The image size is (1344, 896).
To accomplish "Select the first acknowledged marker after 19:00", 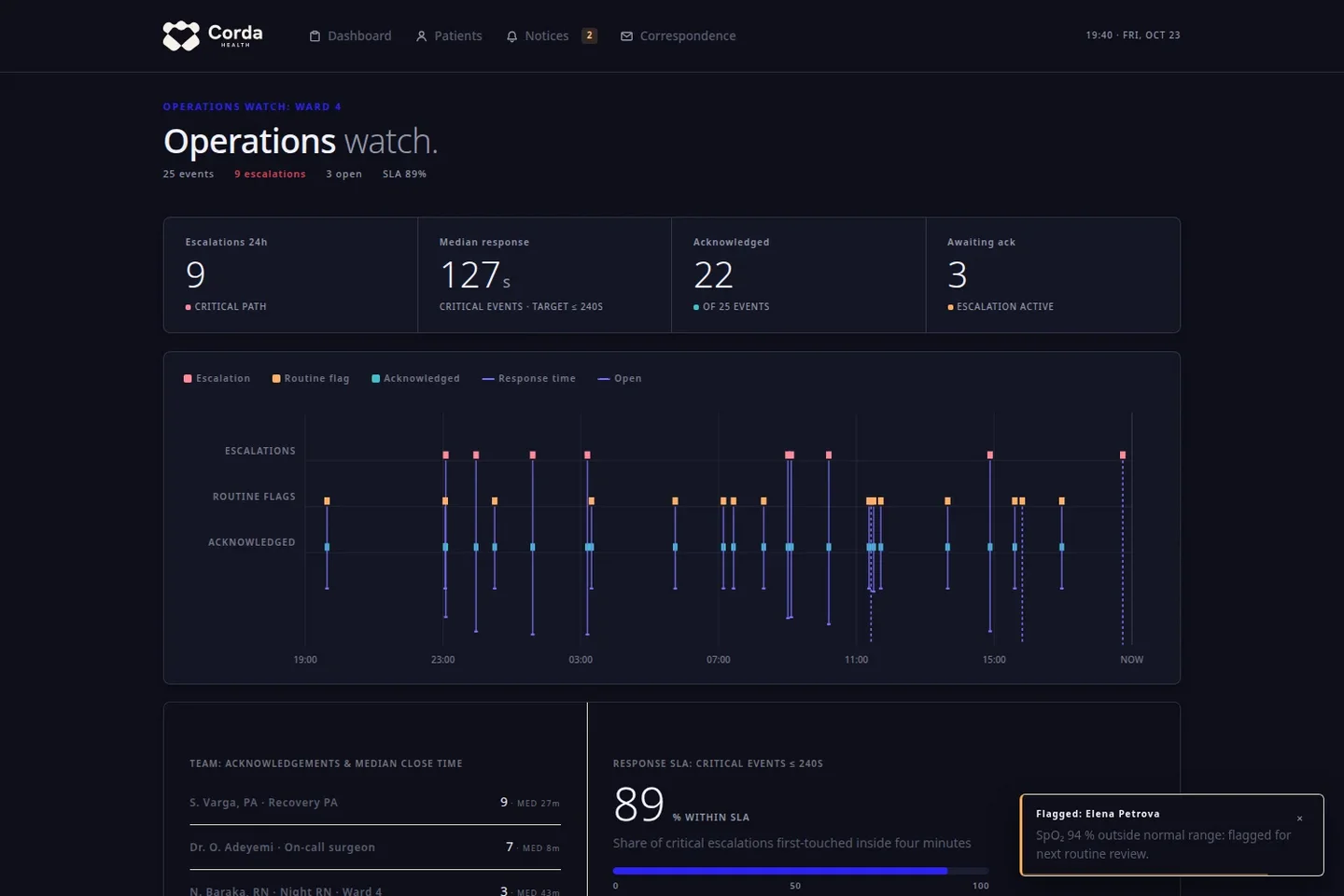I will (327, 547).
